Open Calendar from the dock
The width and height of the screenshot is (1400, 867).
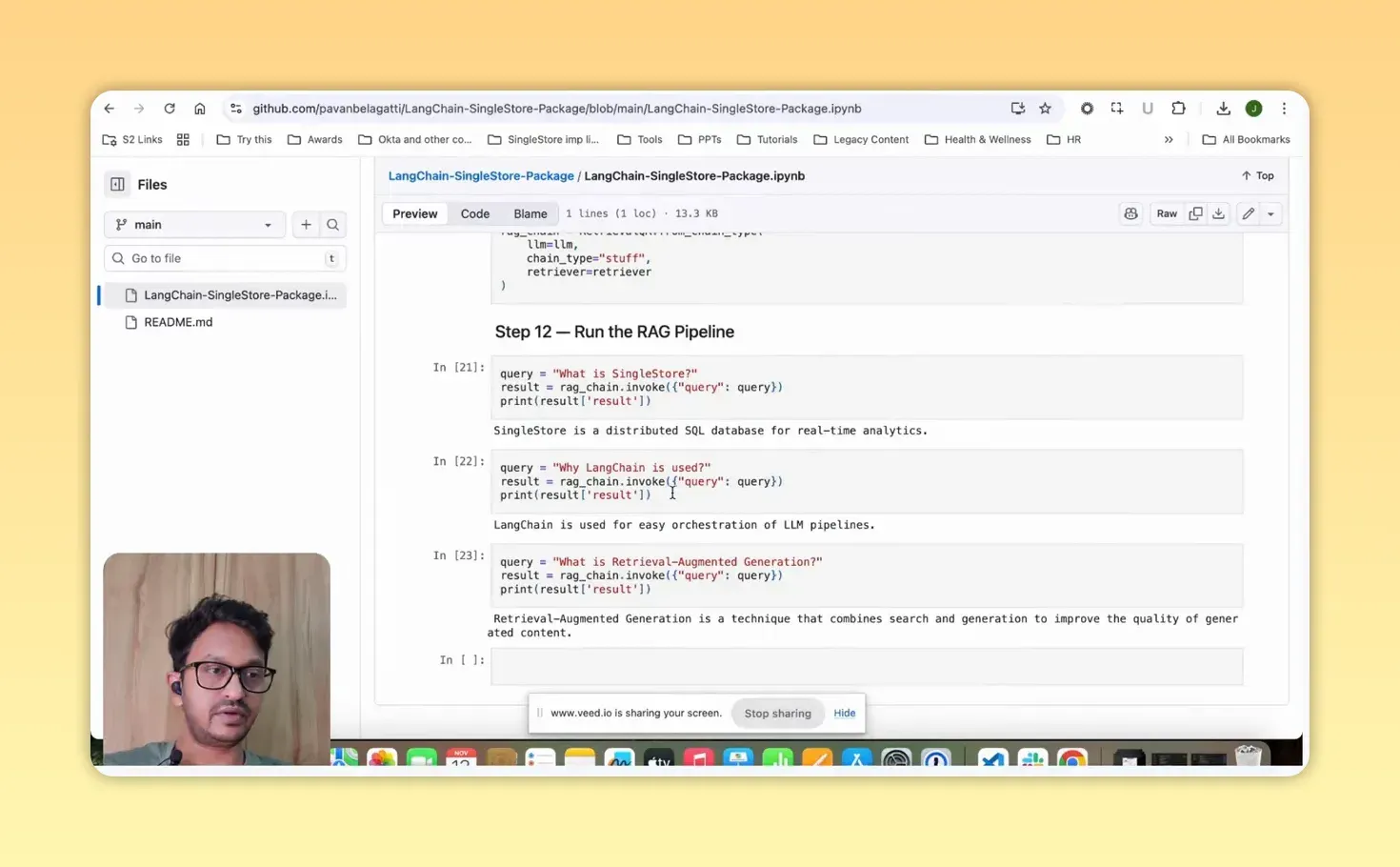click(461, 758)
